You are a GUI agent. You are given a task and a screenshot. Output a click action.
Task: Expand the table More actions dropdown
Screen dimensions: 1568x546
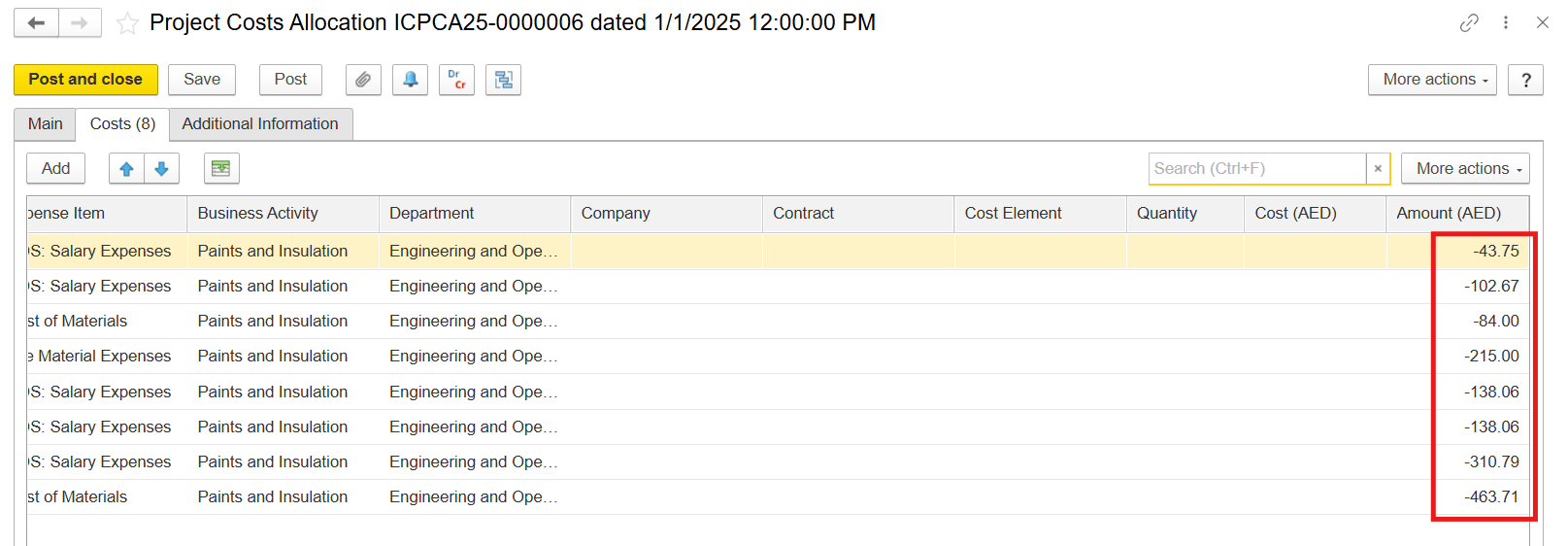pos(1465,169)
